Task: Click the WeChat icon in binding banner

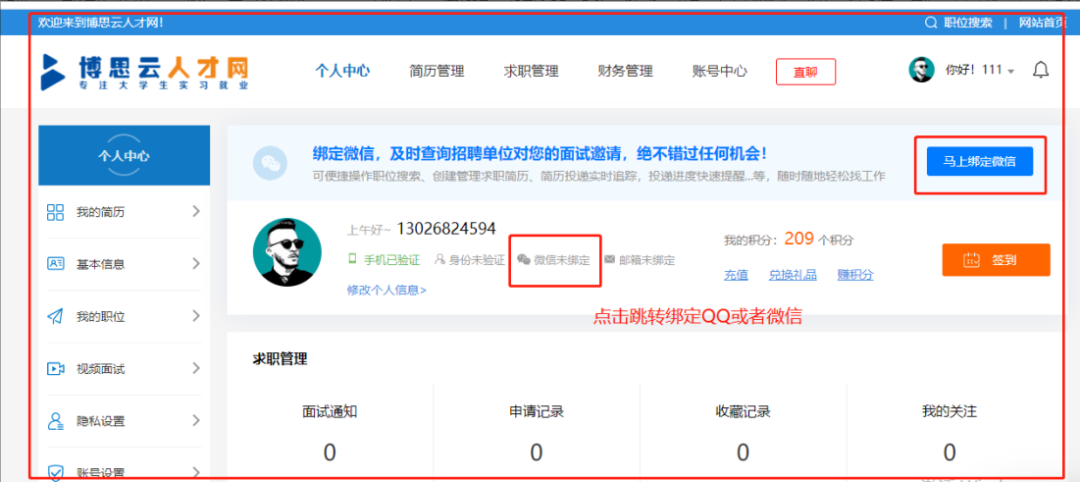Action: coord(269,164)
